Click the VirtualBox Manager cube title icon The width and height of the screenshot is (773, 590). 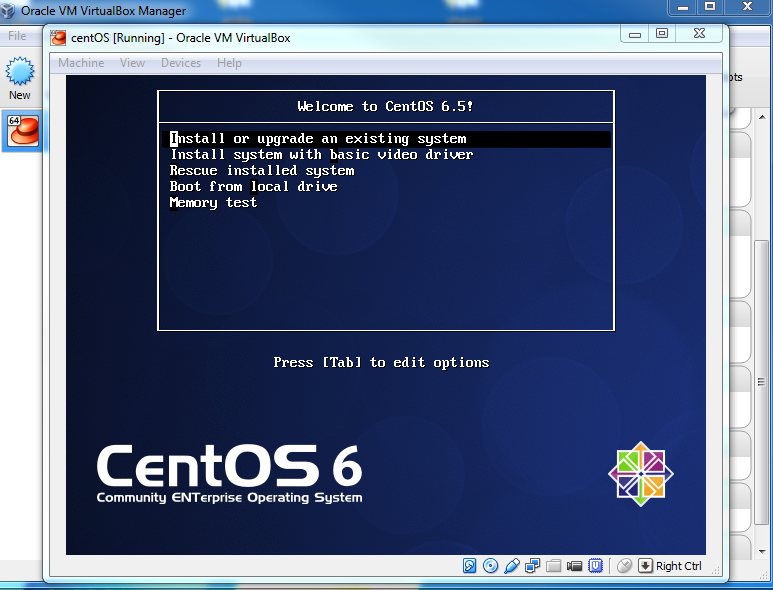coord(8,10)
